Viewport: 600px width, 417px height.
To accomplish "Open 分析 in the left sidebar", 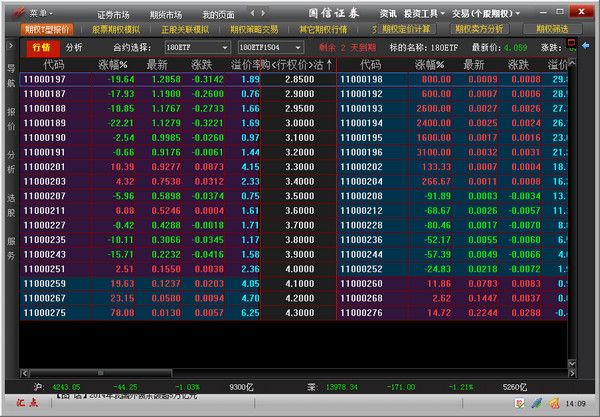I will click(11, 162).
